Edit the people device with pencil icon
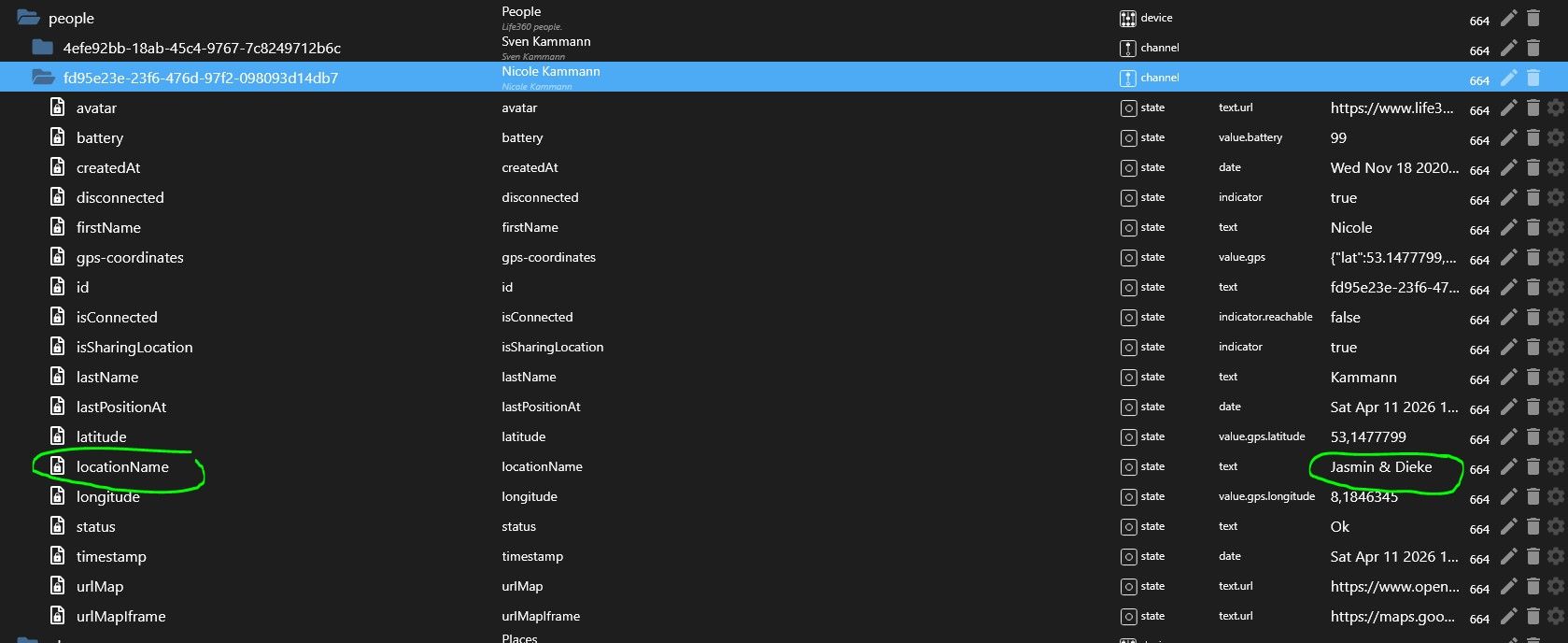 point(1508,19)
